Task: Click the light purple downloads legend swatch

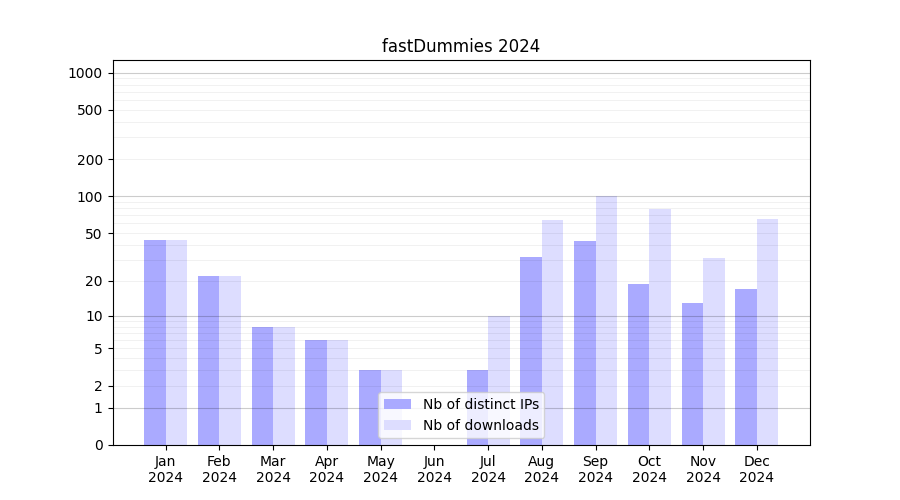Action: point(397,425)
